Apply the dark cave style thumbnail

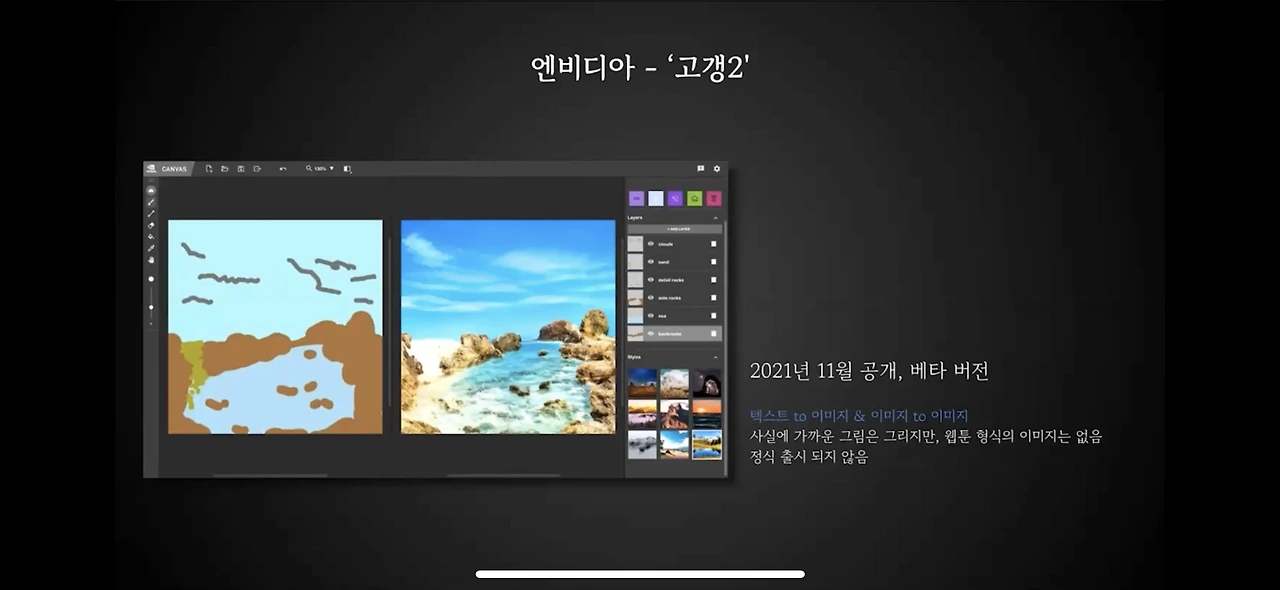707,383
